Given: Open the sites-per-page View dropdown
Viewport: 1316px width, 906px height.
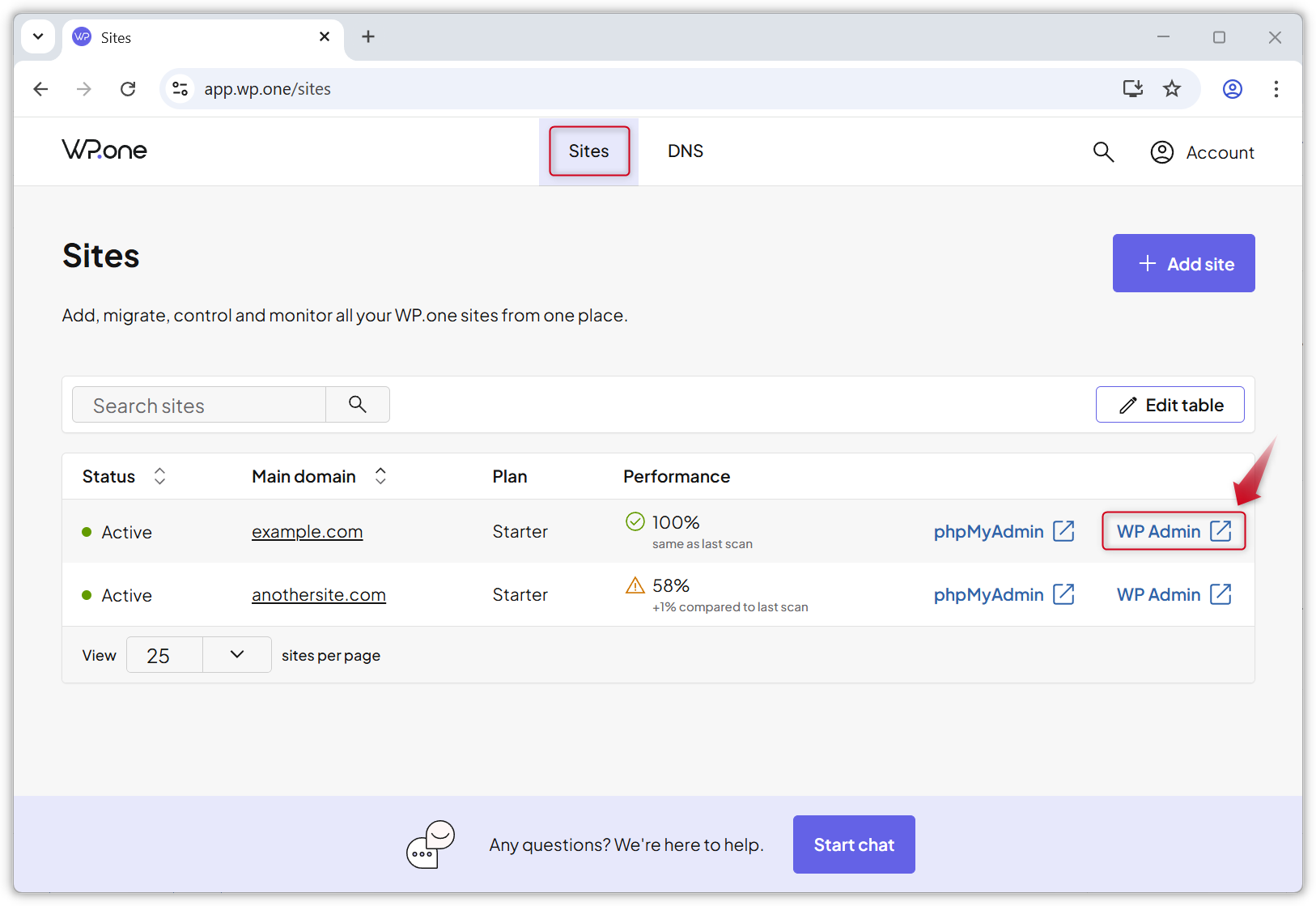Looking at the screenshot, I should click(x=236, y=654).
